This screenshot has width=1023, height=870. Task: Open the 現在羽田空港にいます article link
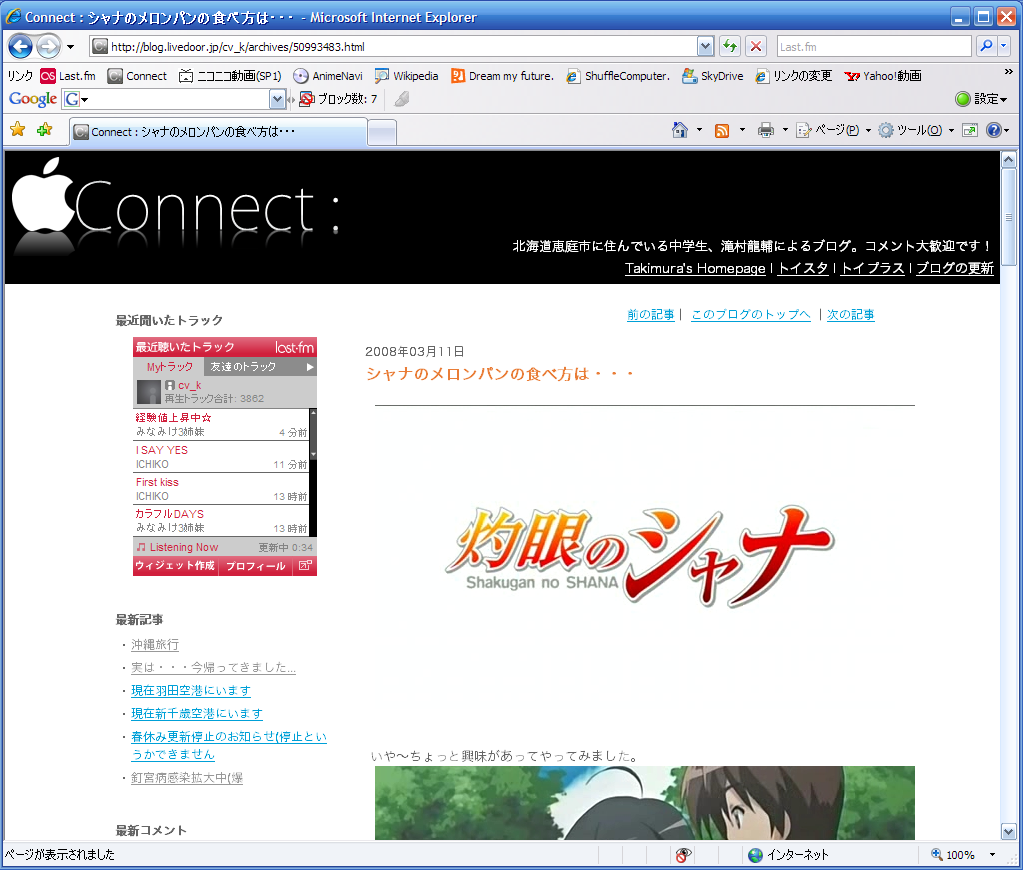(191, 691)
